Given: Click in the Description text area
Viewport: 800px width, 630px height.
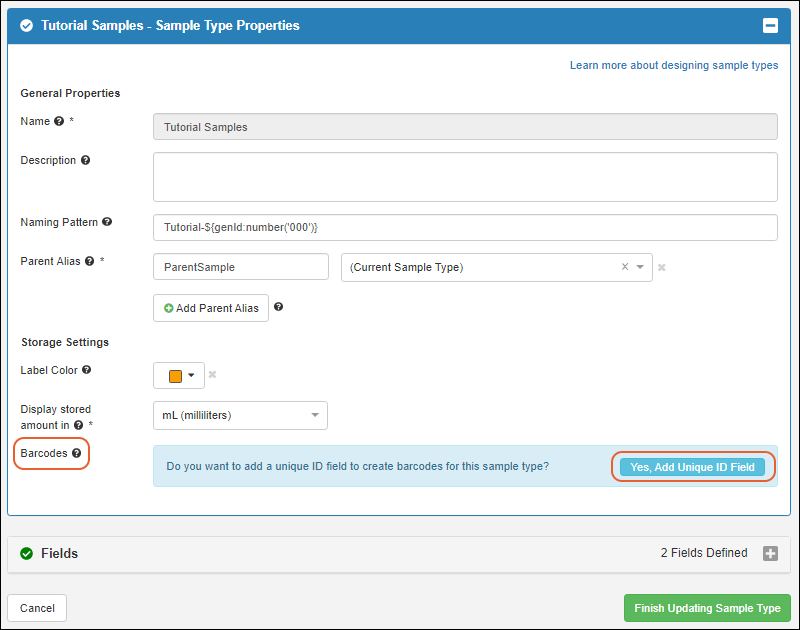Looking at the screenshot, I should [465, 177].
